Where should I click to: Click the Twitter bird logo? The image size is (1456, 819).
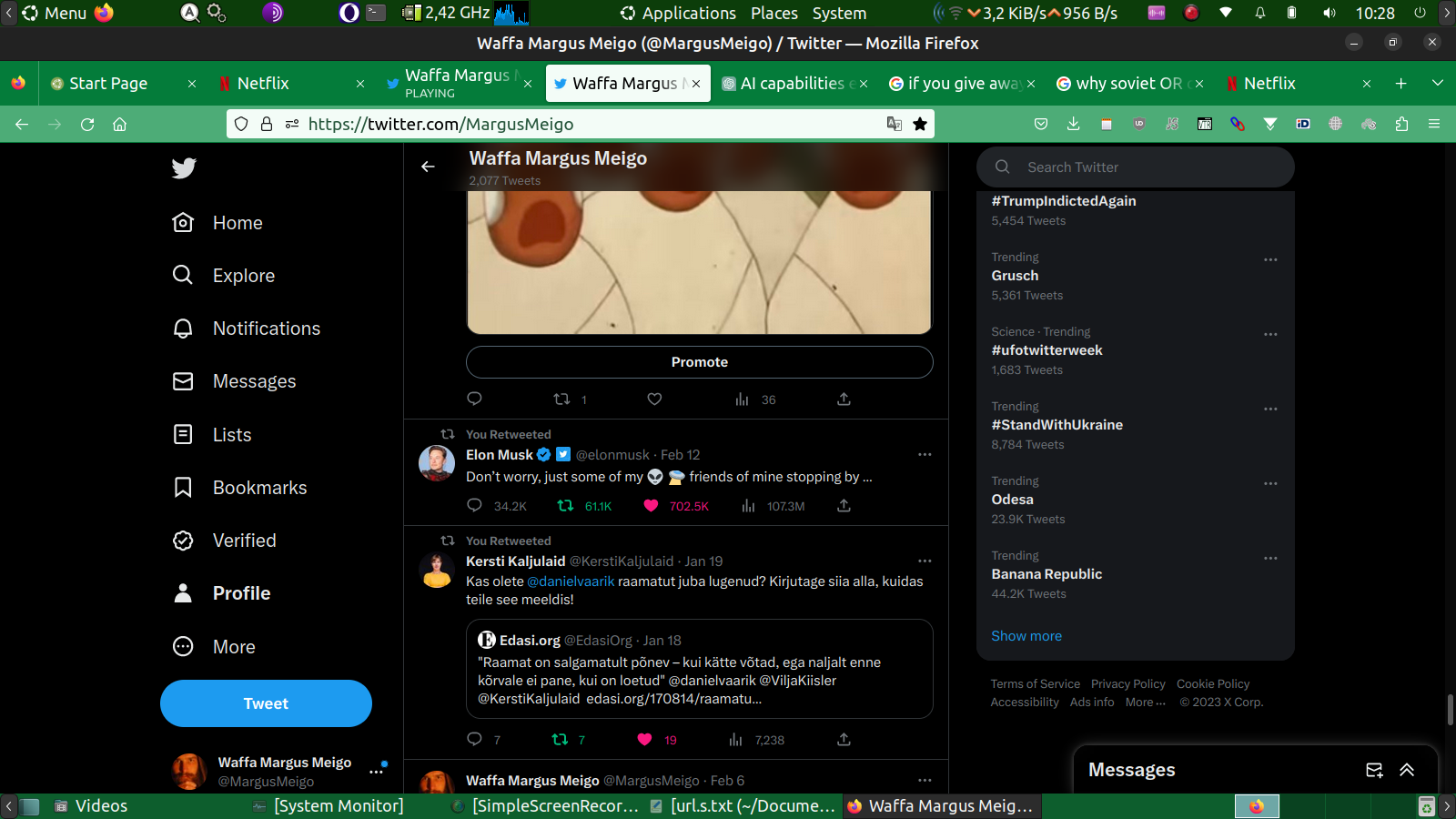[184, 168]
